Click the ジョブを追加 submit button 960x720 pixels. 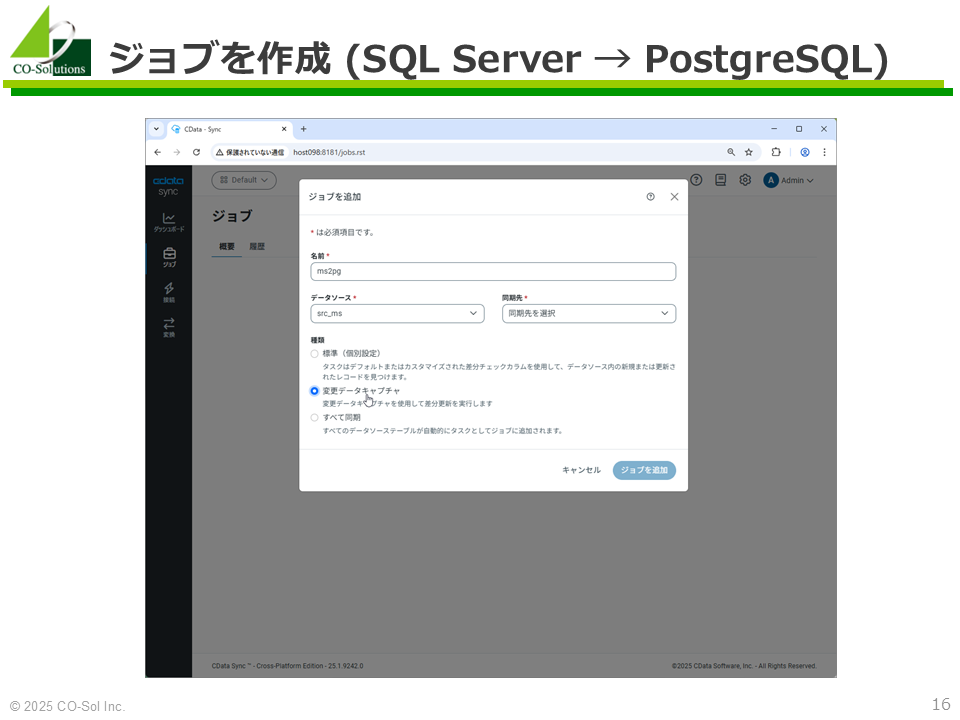644,470
